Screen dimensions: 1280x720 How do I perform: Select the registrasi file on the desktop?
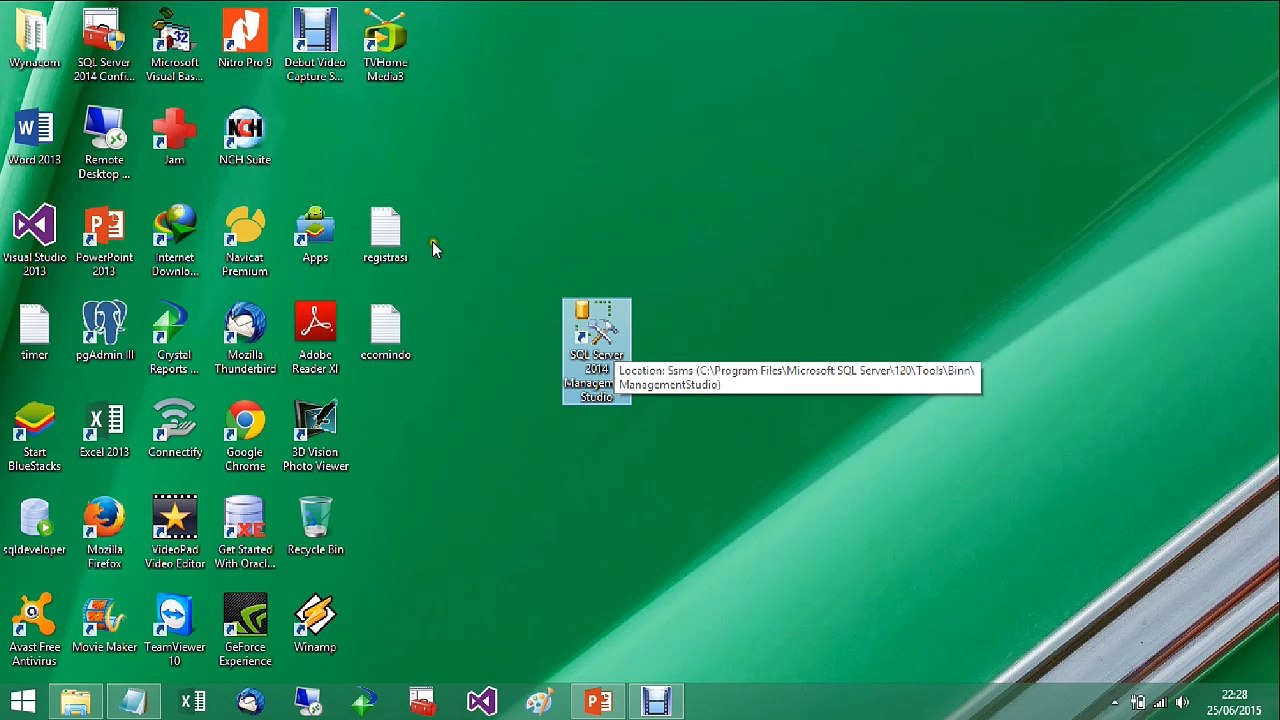click(385, 235)
